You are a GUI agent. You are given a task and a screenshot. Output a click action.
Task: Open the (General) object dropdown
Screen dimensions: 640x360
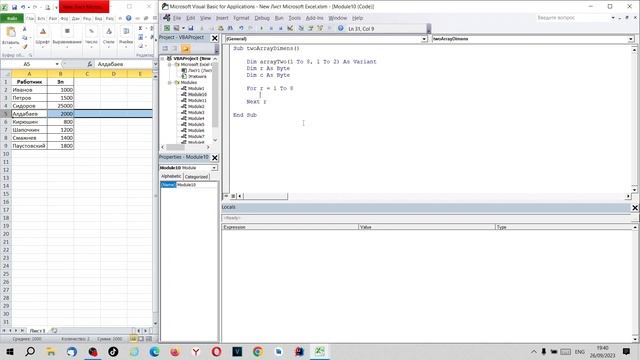click(424, 39)
